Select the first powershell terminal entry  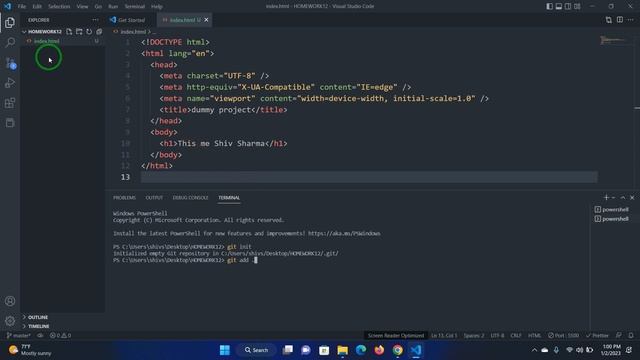611,209
